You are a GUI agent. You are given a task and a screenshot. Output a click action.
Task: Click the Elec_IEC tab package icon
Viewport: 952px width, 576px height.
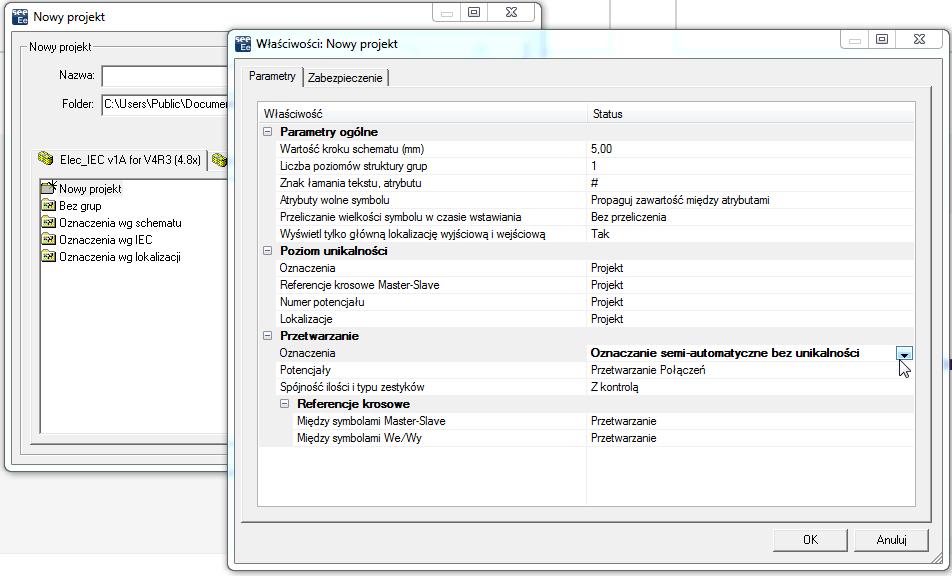[46, 159]
